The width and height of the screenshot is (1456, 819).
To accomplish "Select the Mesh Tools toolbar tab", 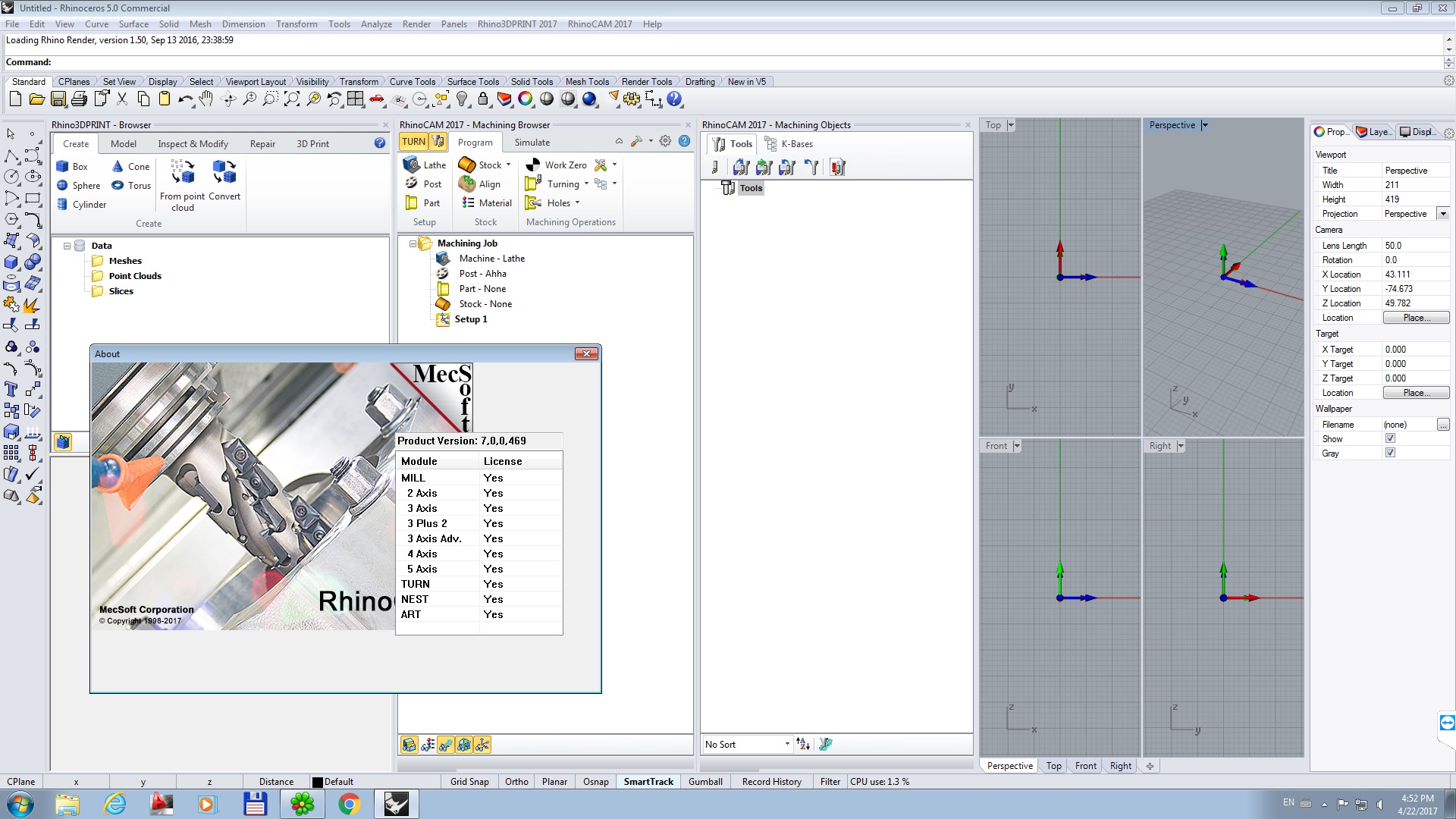I will 587,82.
